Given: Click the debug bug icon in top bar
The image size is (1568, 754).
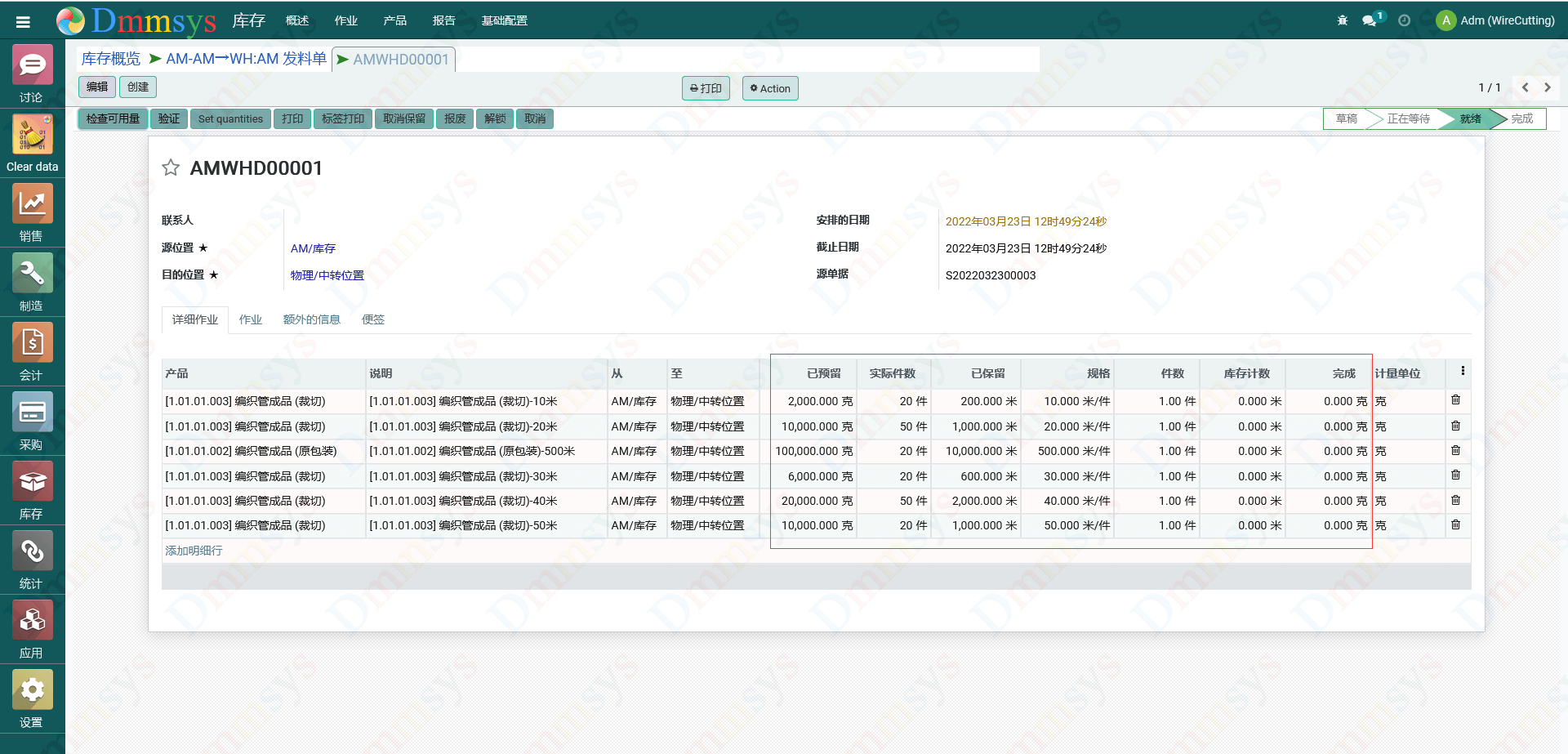Looking at the screenshot, I should [x=1343, y=20].
